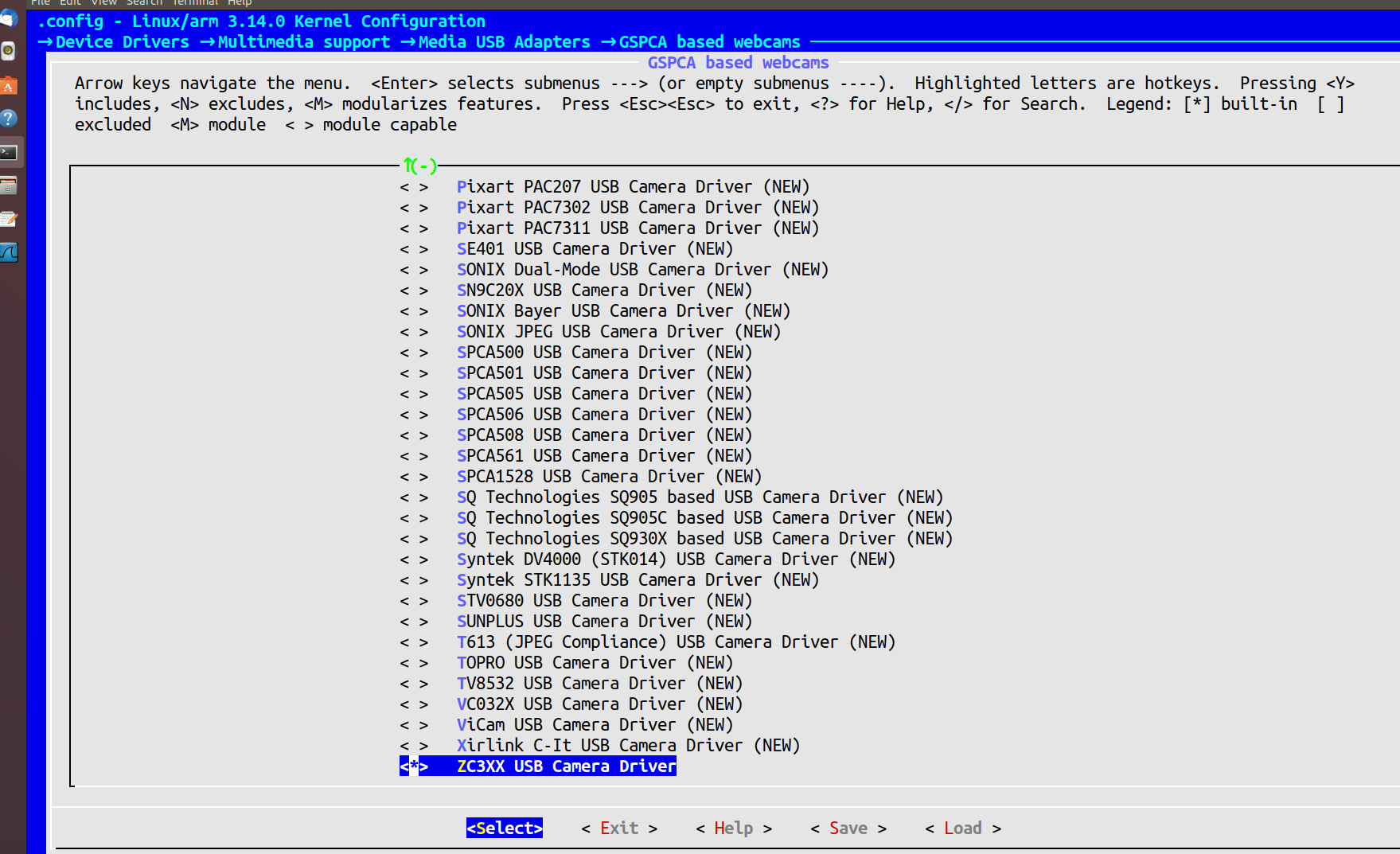Select 'SQ Technologies SQ930X based' driver row
Image resolution: width=1400 pixels, height=854 pixels.
click(677, 539)
